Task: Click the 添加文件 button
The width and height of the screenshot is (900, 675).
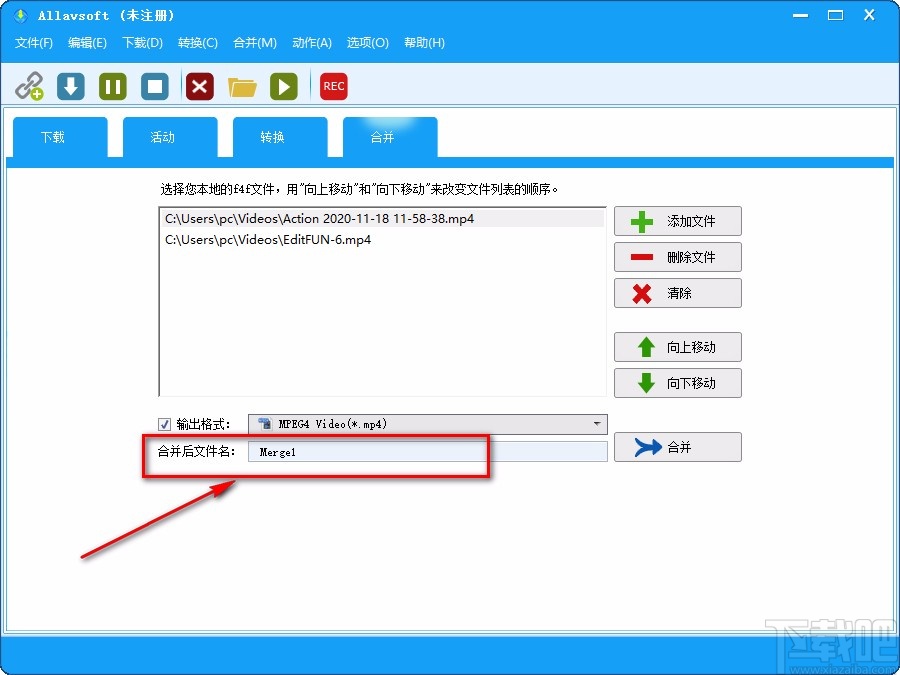Action: tap(678, 221)
